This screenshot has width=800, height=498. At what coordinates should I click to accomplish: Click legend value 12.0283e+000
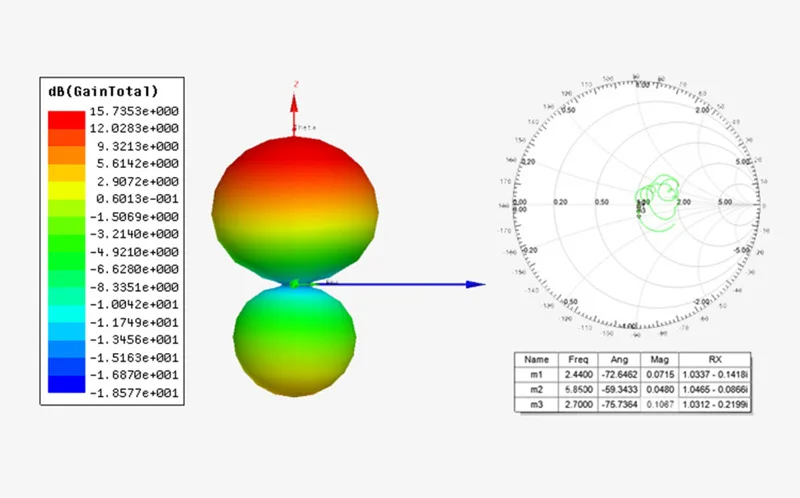134,128
